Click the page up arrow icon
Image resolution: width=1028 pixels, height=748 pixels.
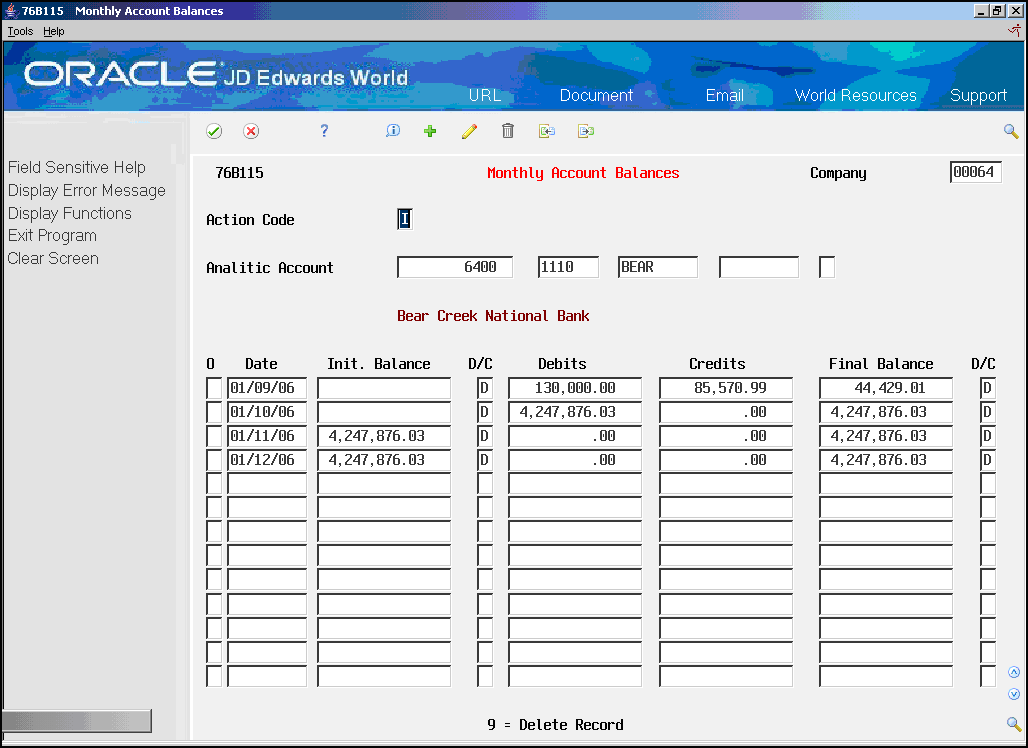[1014, 672]
